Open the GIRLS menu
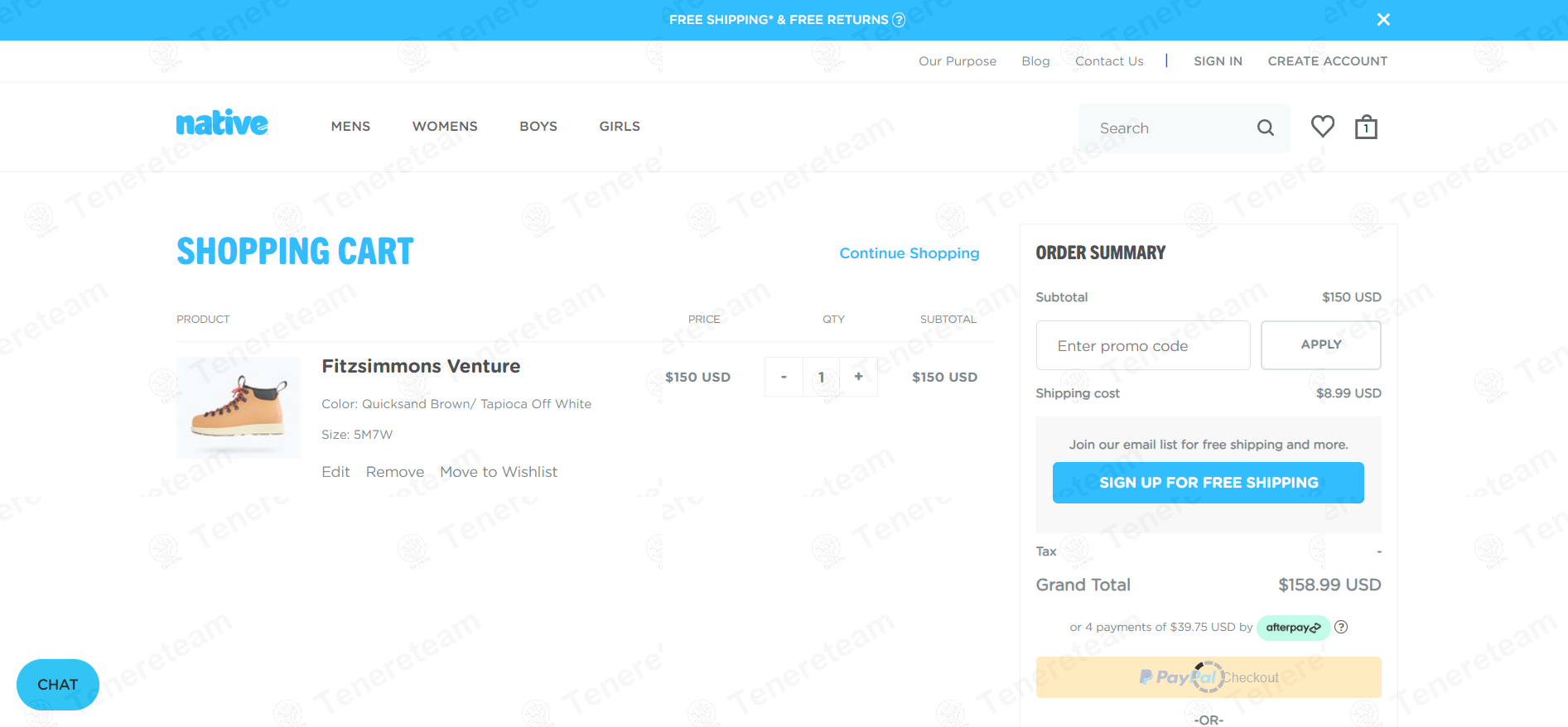The width and height of the screenshot is (1568, 727). click(620, 127)
